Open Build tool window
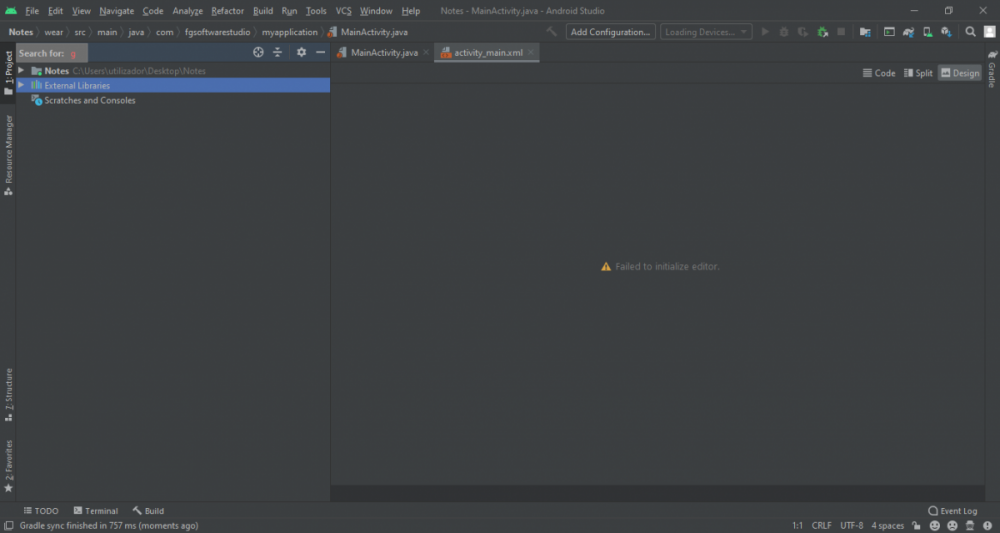Screen dimensions: 1000x533 (148, 511)
